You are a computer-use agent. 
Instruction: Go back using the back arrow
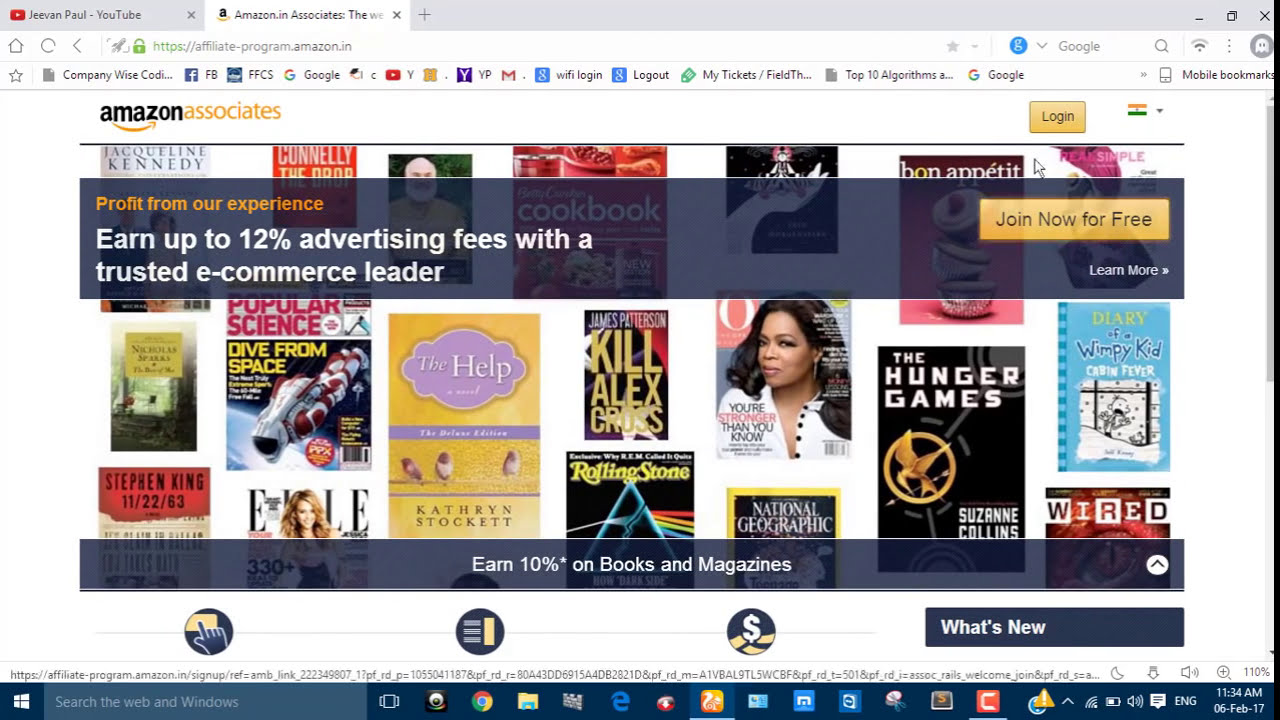click(x=77, y=46)
